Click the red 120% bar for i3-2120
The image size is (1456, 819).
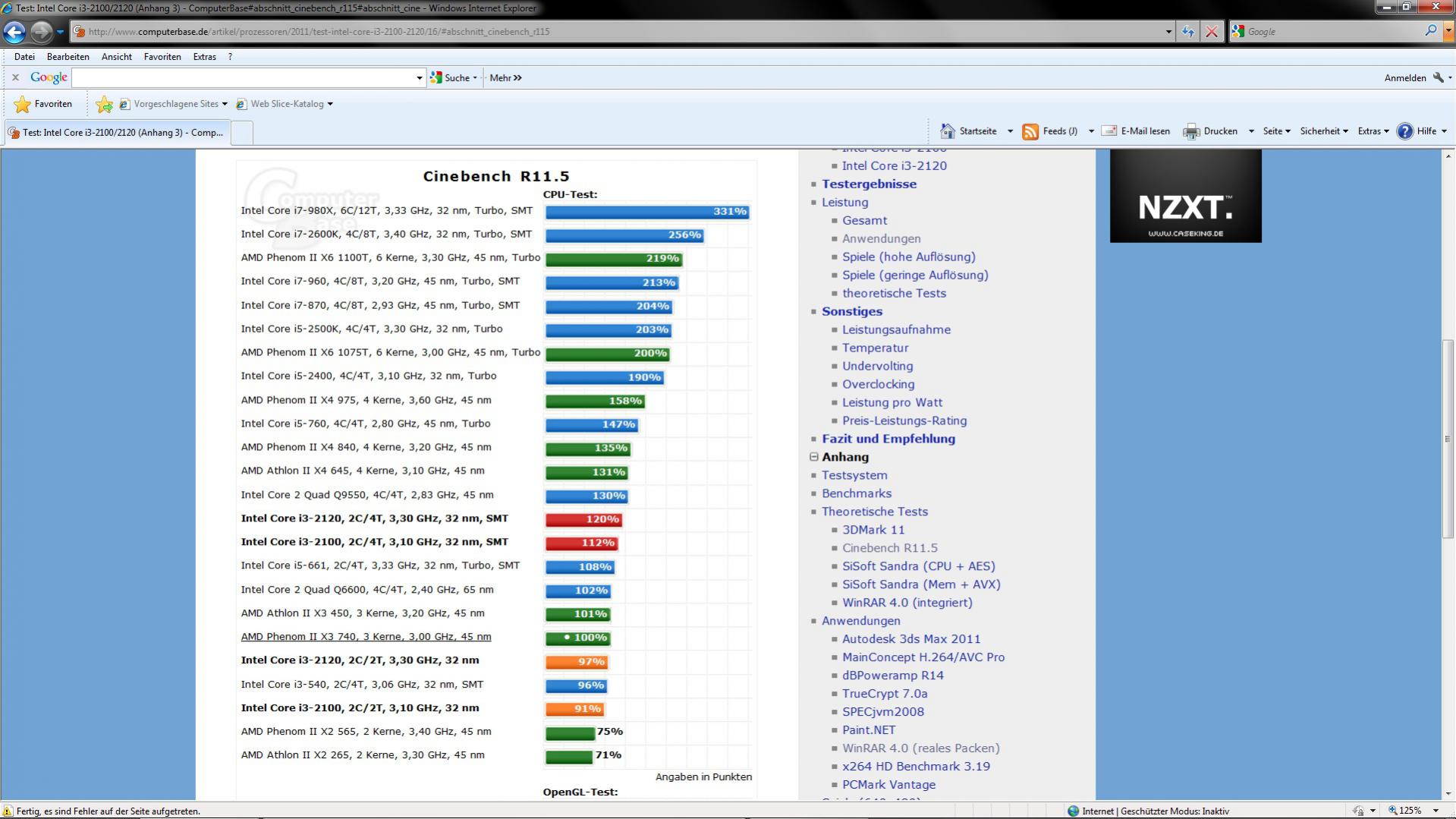583,520
